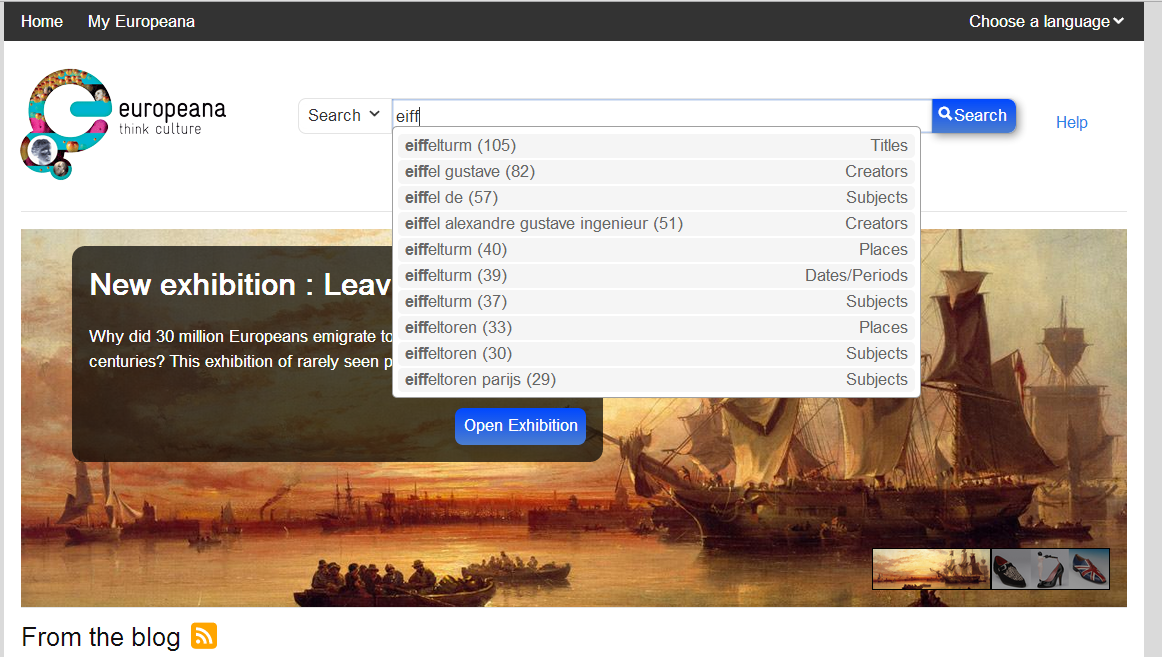
Task: Click Open Exhibition button
Action: 520,426
